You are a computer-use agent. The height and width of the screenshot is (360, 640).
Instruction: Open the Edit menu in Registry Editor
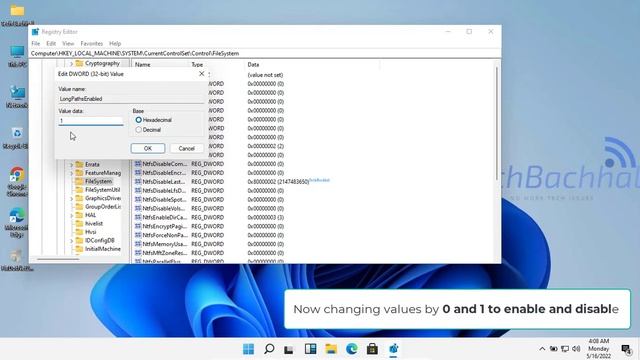(x=51, y=43)
